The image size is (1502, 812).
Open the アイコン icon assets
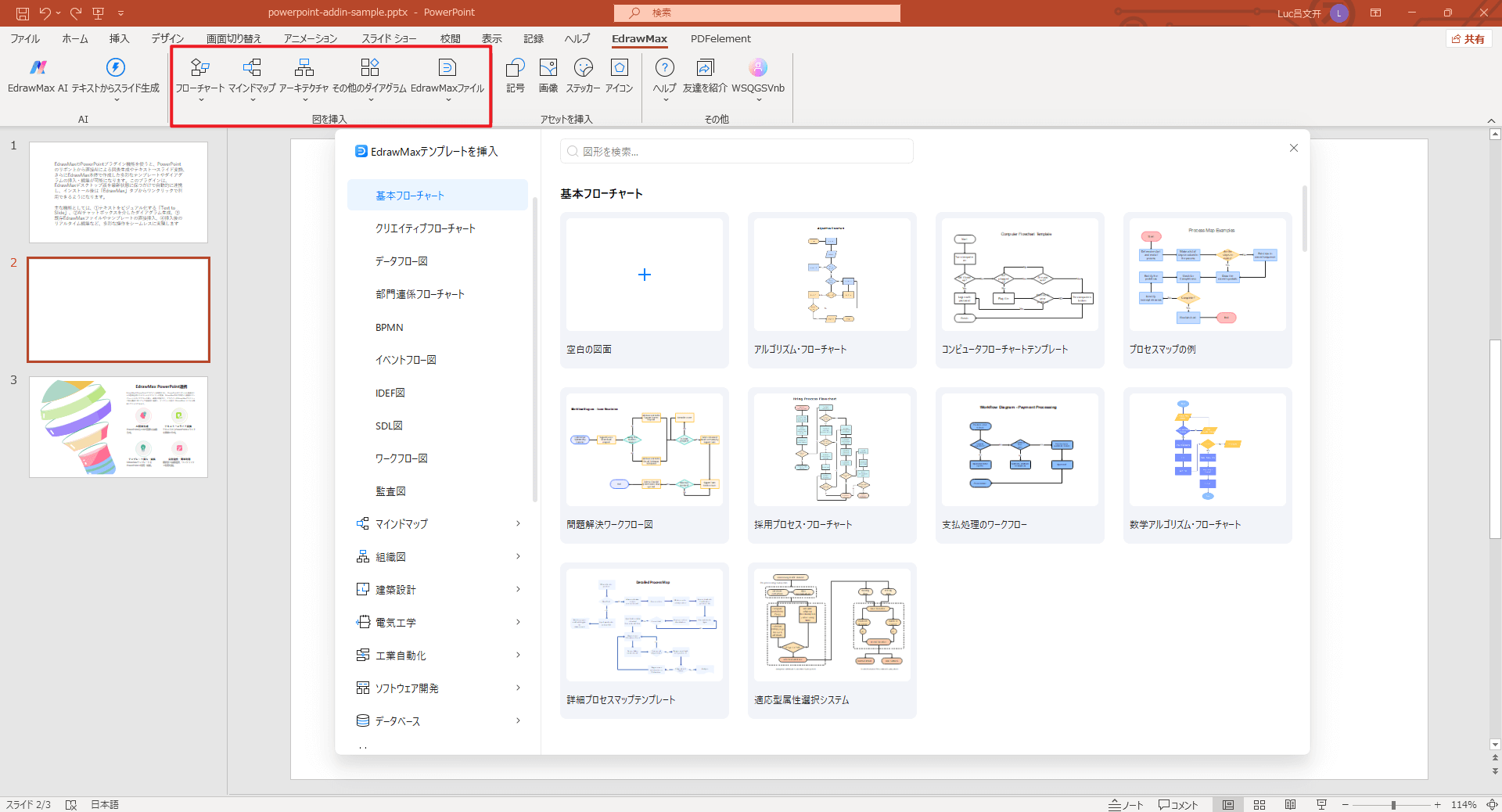(620, 77)
